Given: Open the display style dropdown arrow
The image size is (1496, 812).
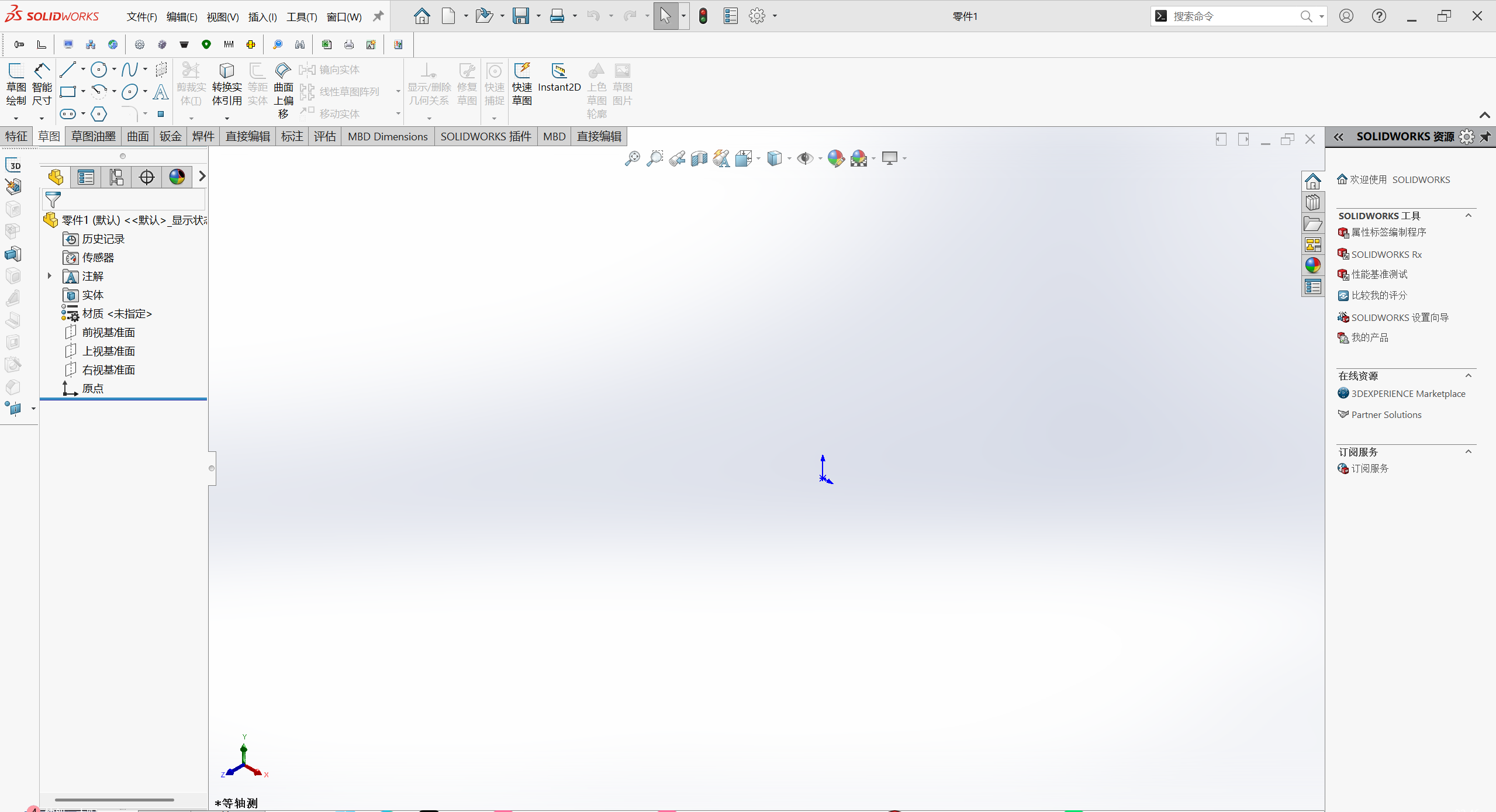Looking at the screenshot, I should [x=789, y=158].
